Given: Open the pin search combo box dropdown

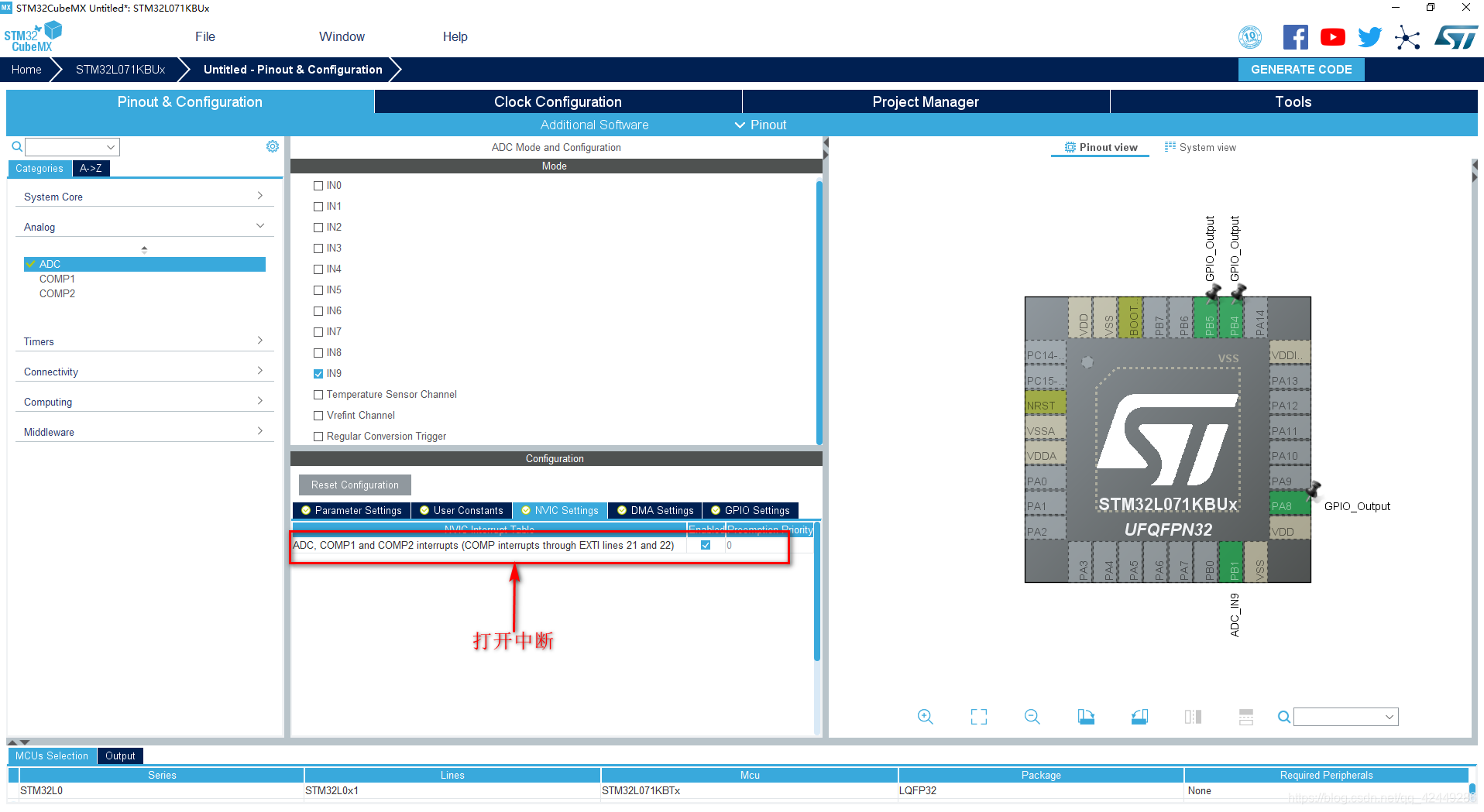Looking at the screenshot, I should point(1345,717).
